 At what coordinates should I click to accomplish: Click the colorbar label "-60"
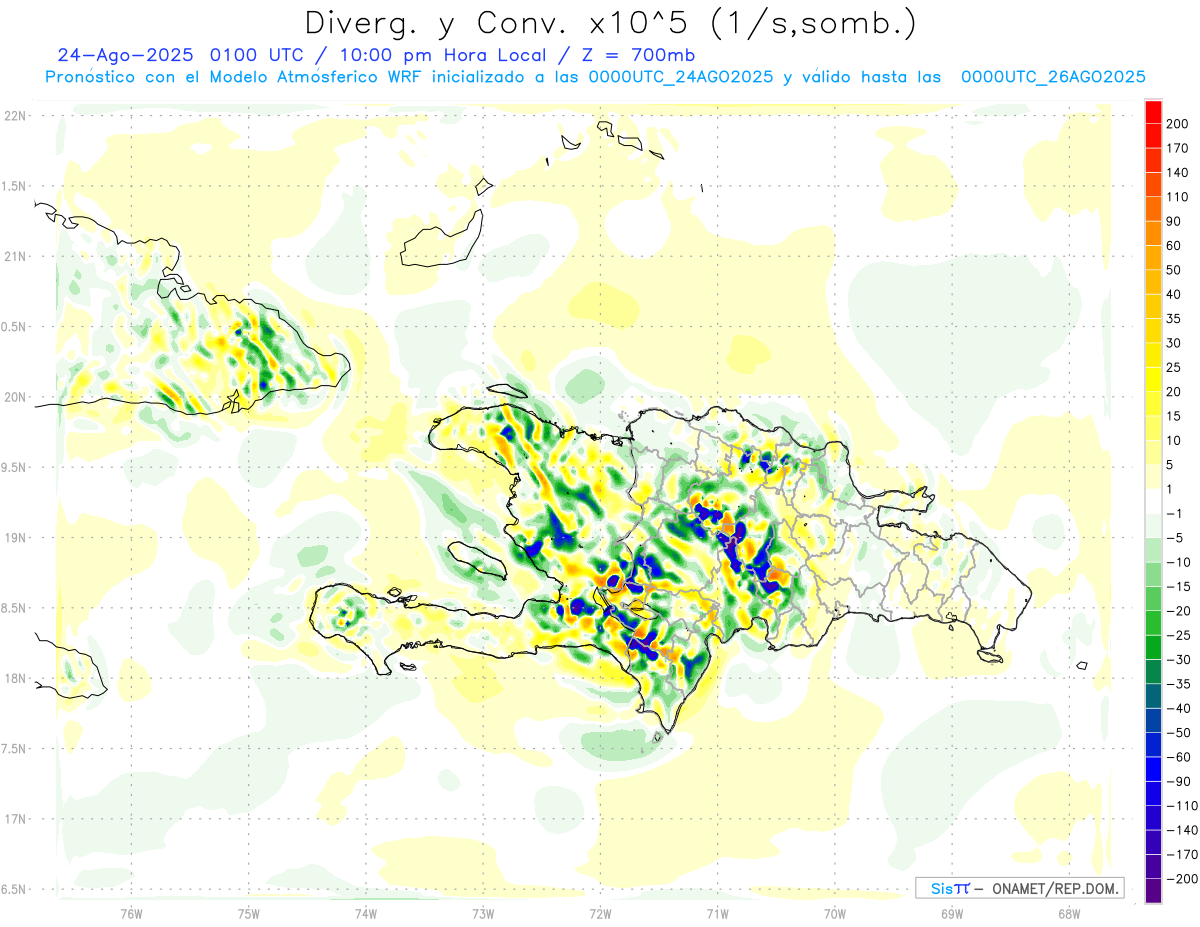(x=1179, y=757)
